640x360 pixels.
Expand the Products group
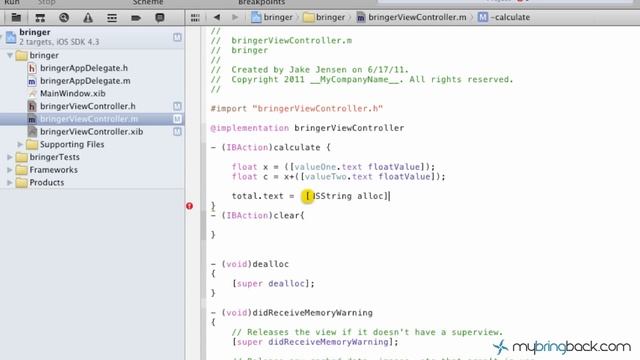point(10,182)
